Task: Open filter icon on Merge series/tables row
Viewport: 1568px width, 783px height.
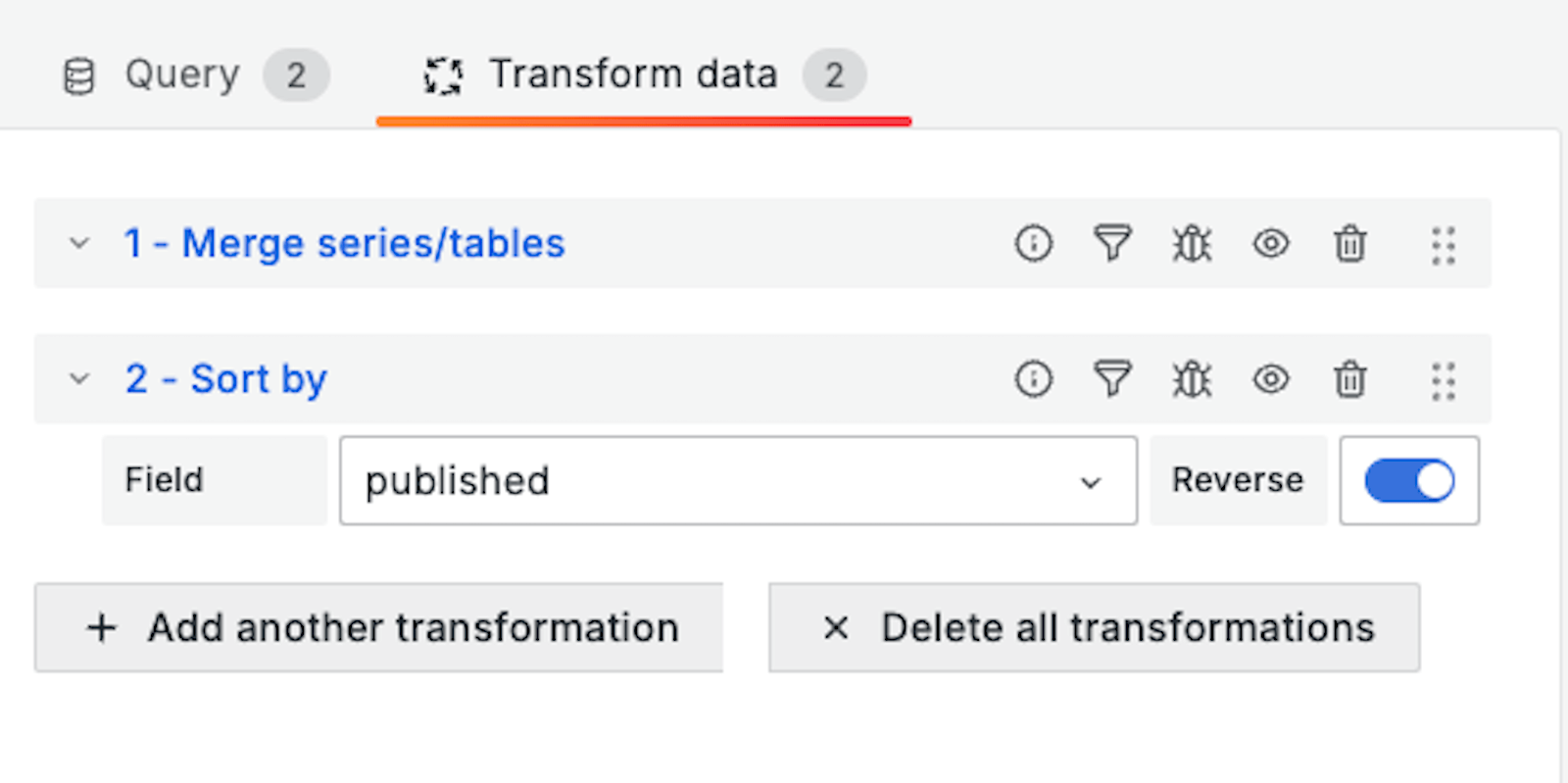Action: 1112,243
